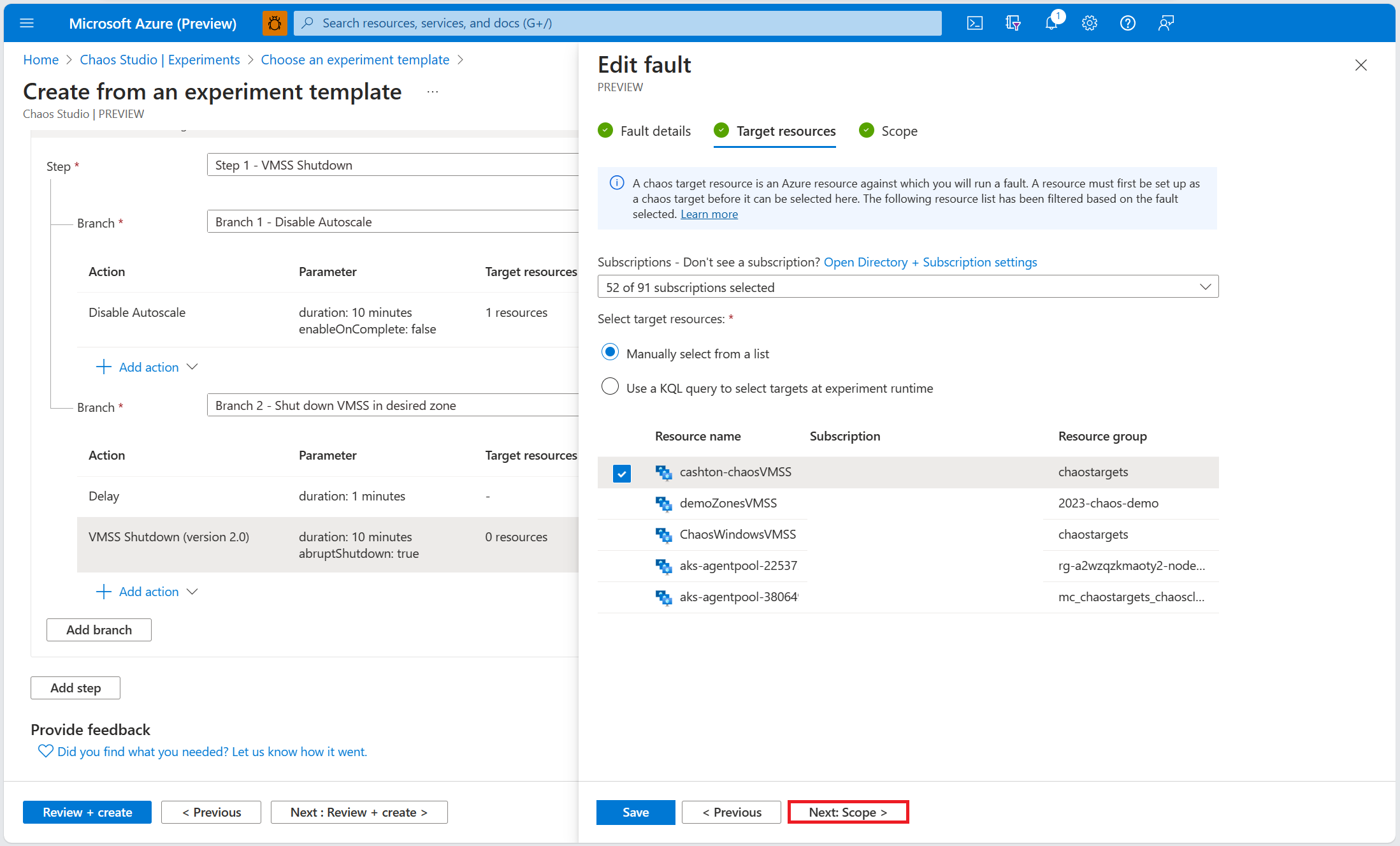Viewport: 1400px width, 846px height.
Task: Select 'Manually select from a list' radio
Action: pyautogui.click(x=610, y=352)
